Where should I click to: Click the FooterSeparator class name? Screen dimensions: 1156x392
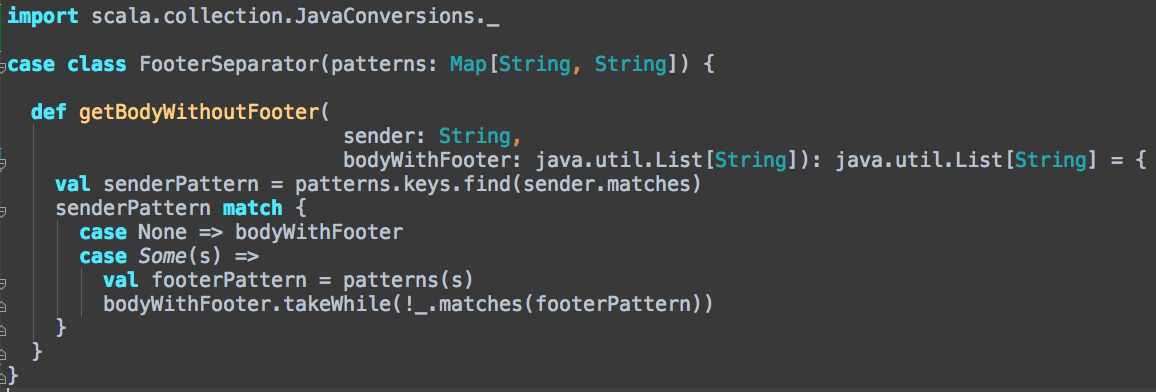229,64
